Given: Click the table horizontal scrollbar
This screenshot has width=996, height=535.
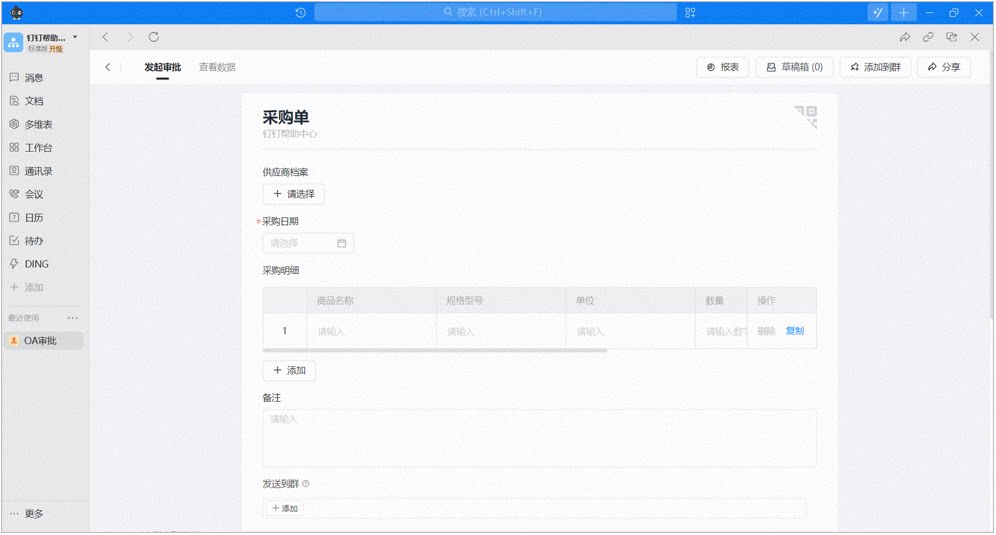Looking at the screenshot, I should click(x=435, y=350).
